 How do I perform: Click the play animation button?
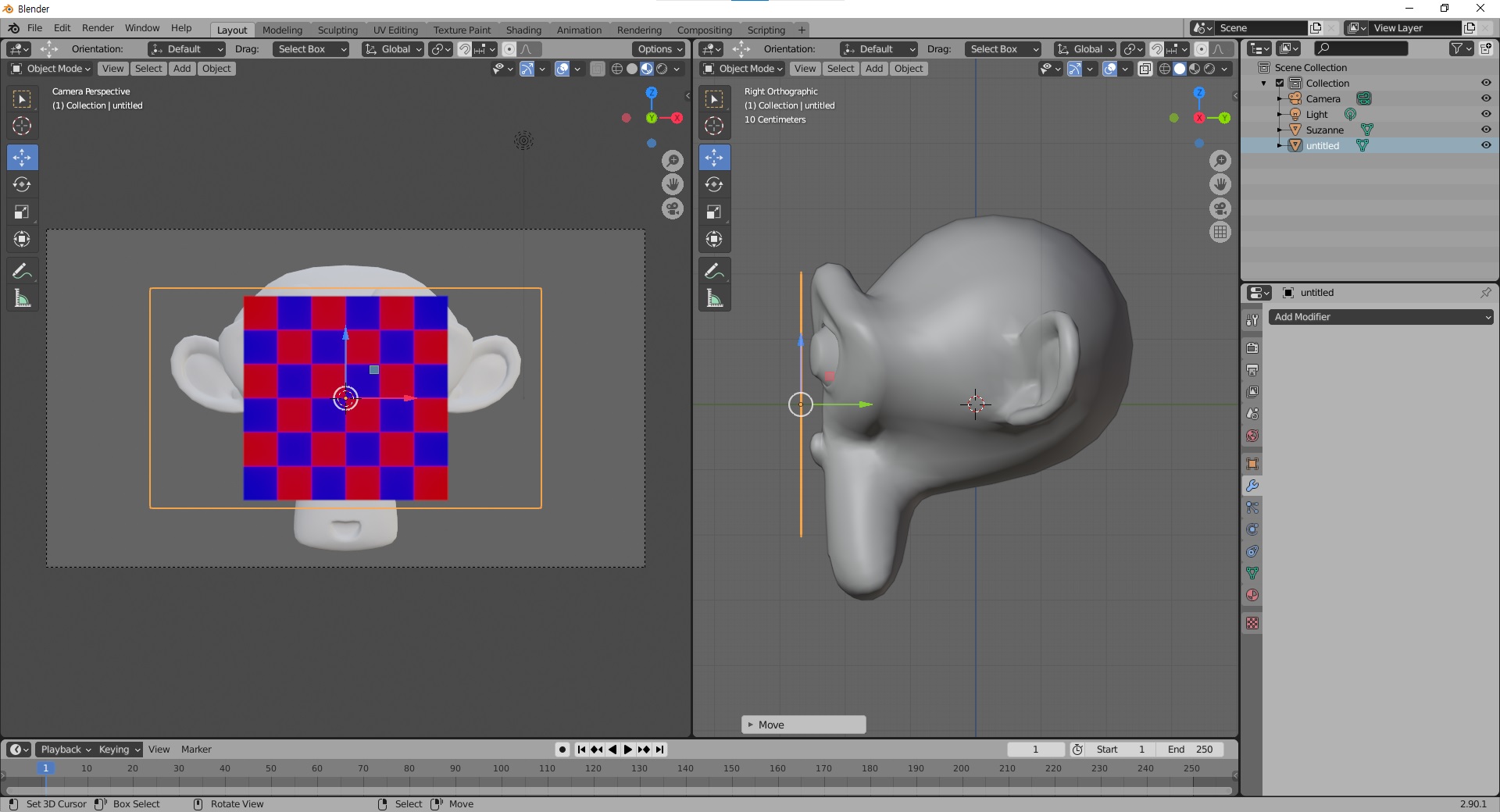point(627,750)
